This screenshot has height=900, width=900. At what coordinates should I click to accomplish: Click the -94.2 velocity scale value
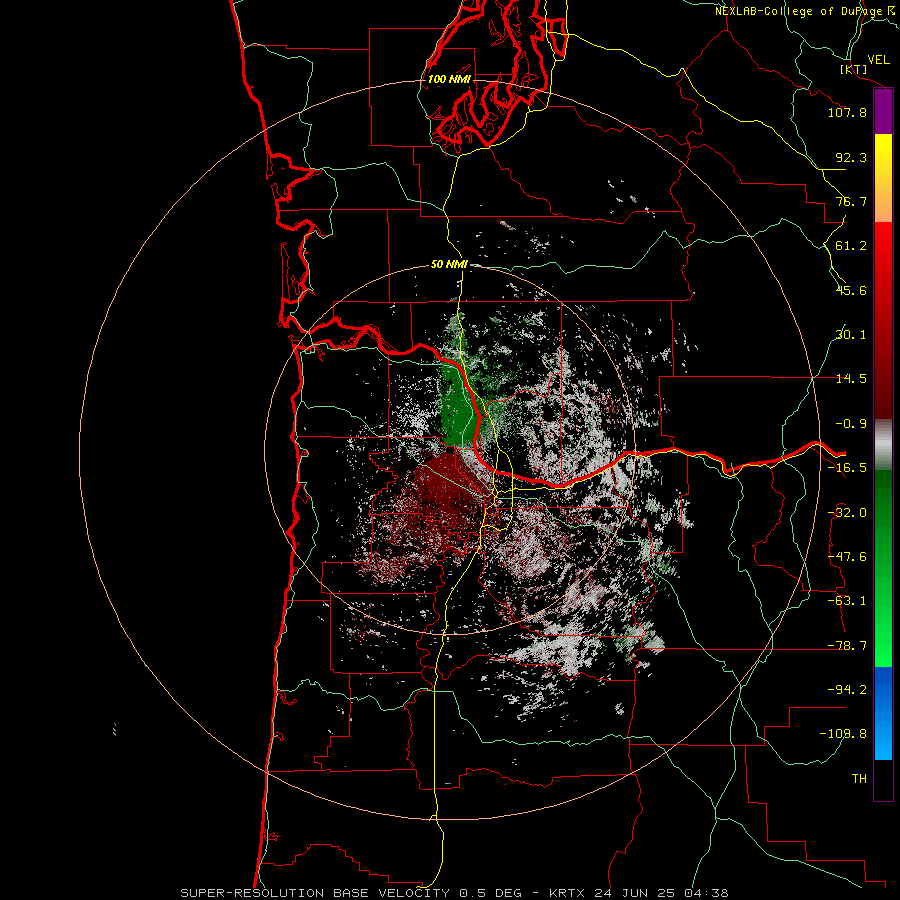click(847, 690)
